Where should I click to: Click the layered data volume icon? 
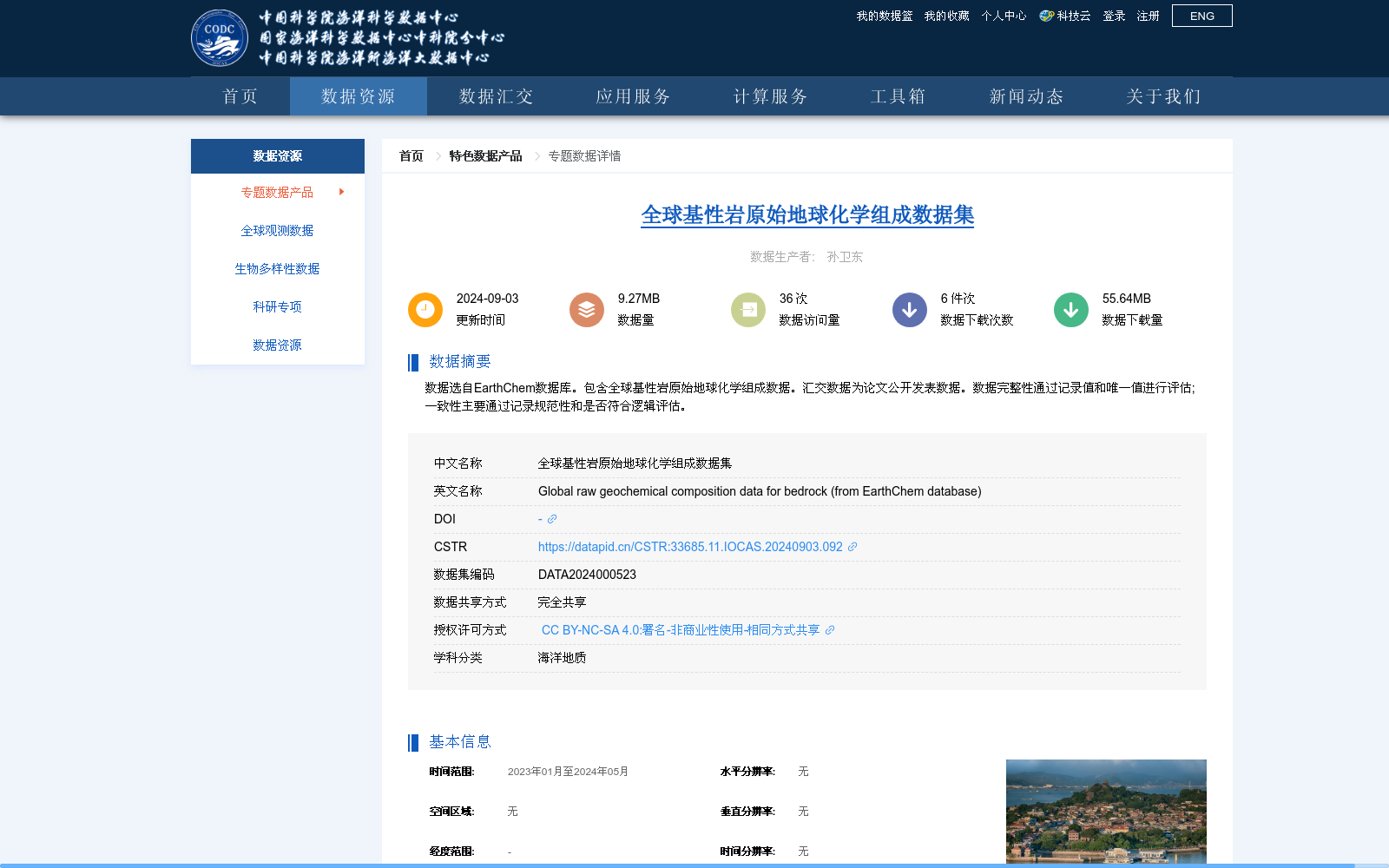point(587,310)
